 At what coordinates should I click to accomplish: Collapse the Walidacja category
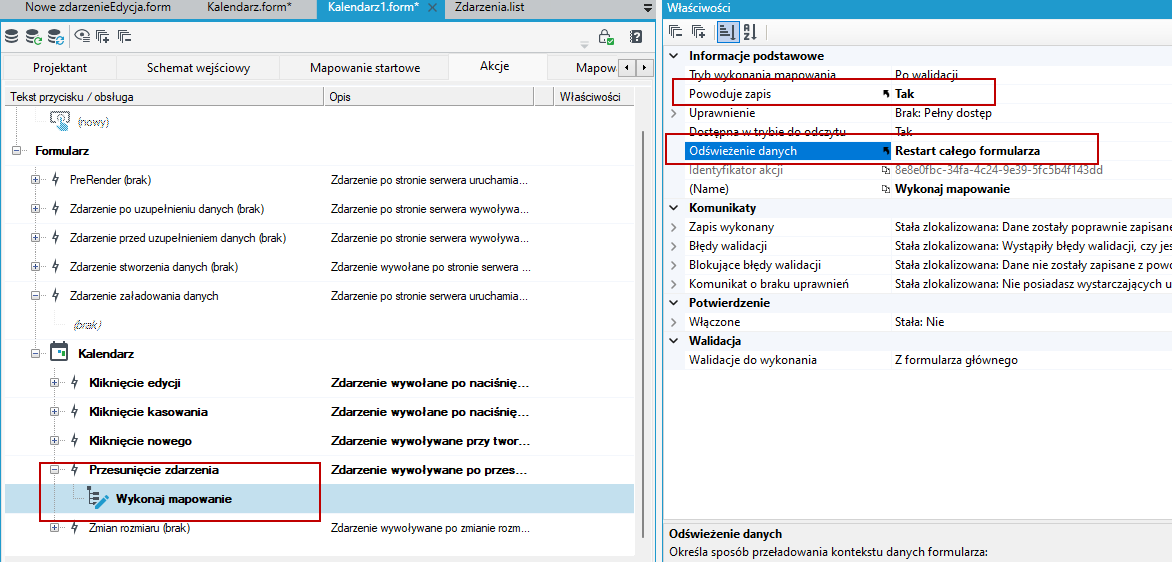(674, 341)
